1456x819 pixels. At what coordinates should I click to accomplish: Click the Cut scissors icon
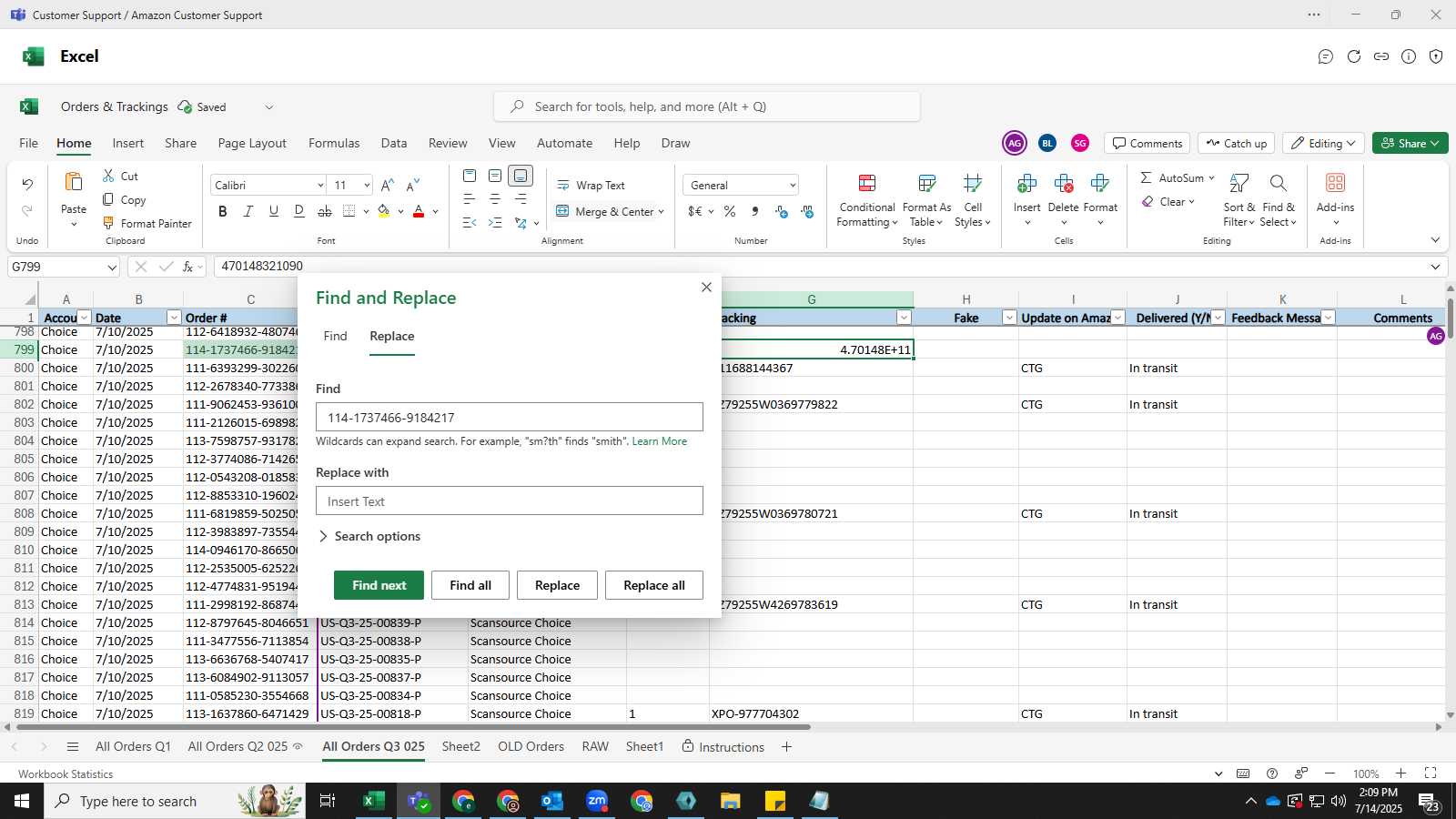click(x=108, y=176)
